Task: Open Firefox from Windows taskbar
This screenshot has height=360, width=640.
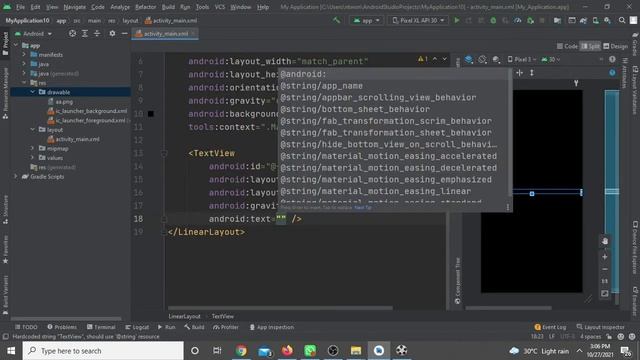Action: point(287,351)
